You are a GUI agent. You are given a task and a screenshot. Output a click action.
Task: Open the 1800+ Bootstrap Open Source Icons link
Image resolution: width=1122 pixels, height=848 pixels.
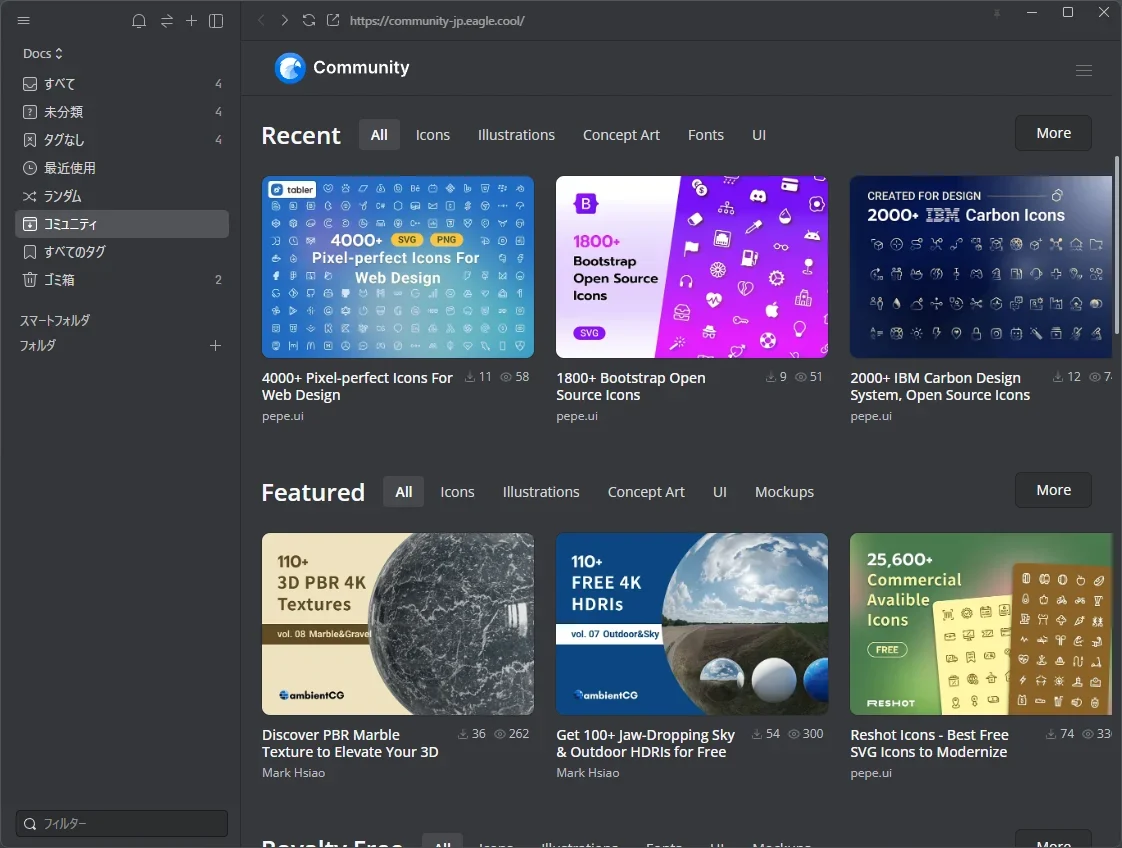click(x=630, y=386)
